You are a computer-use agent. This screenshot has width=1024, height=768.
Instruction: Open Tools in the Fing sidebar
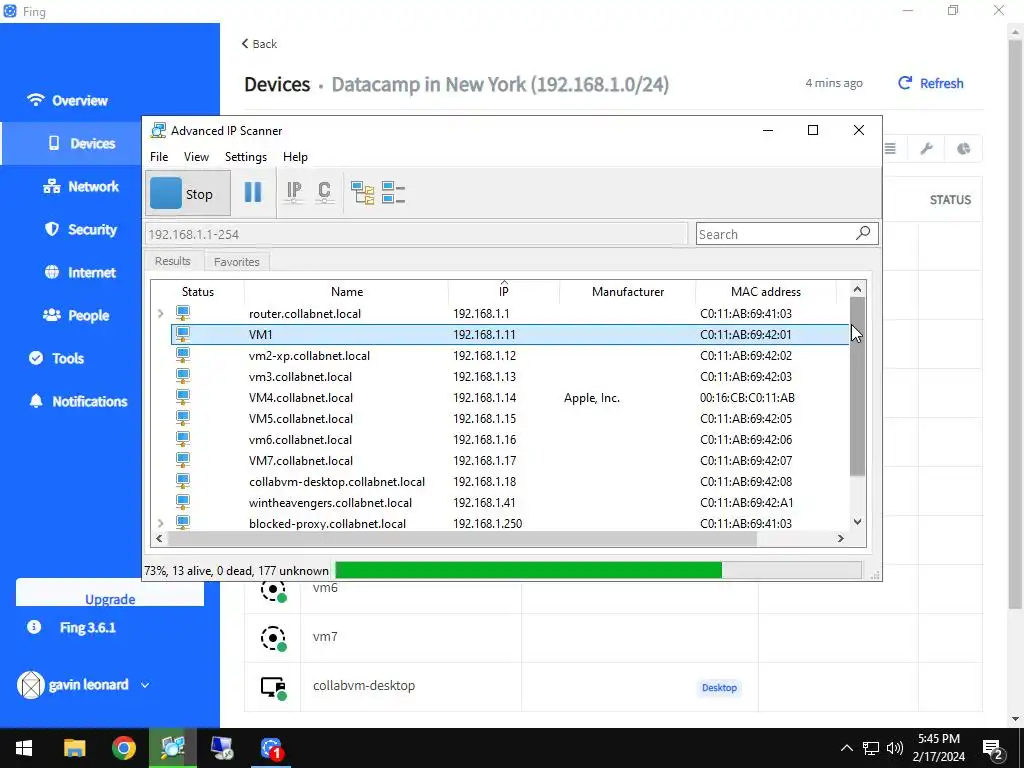click(56, 359)
